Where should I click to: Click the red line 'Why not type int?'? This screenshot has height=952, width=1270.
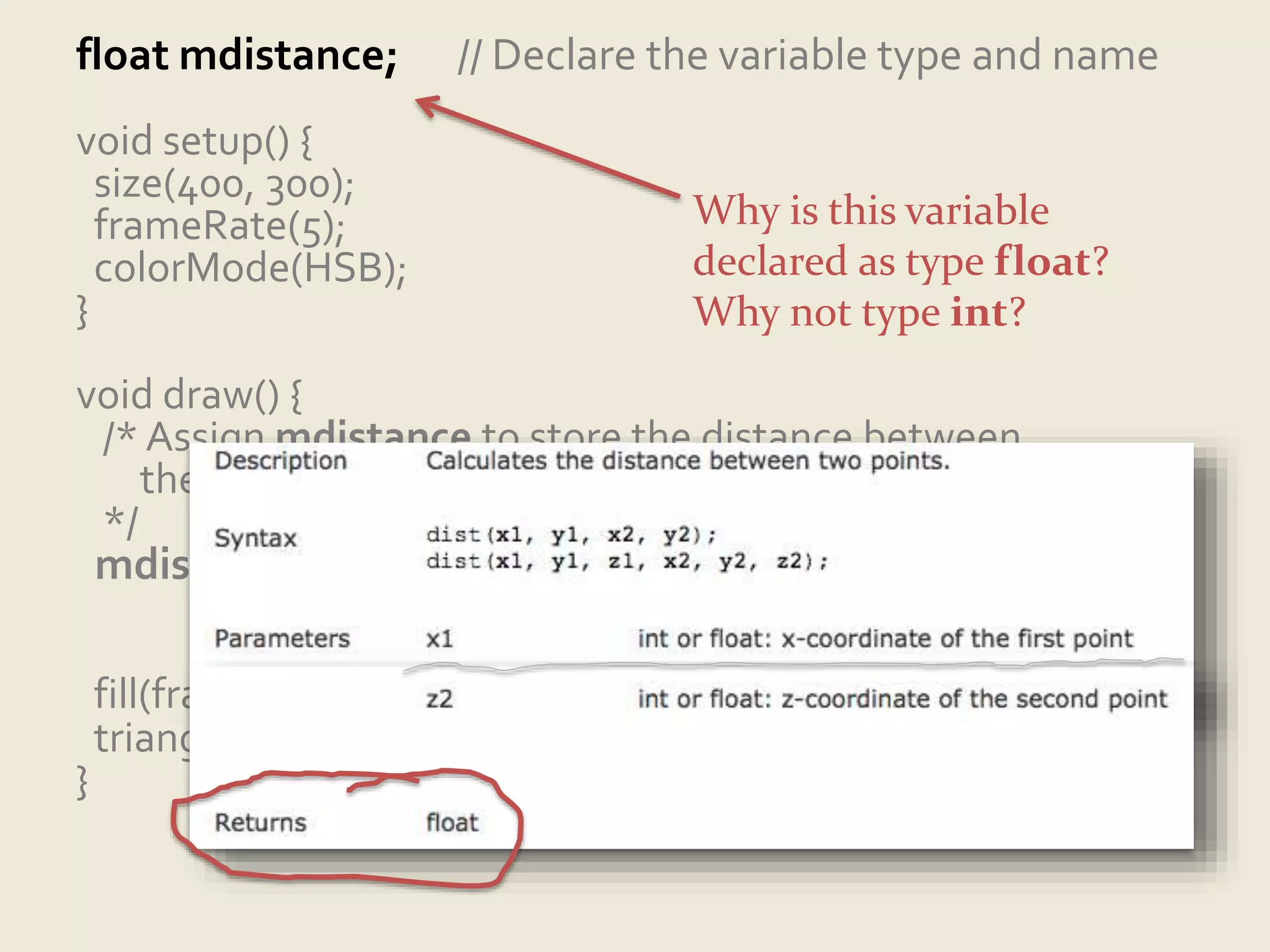point(859,312)
